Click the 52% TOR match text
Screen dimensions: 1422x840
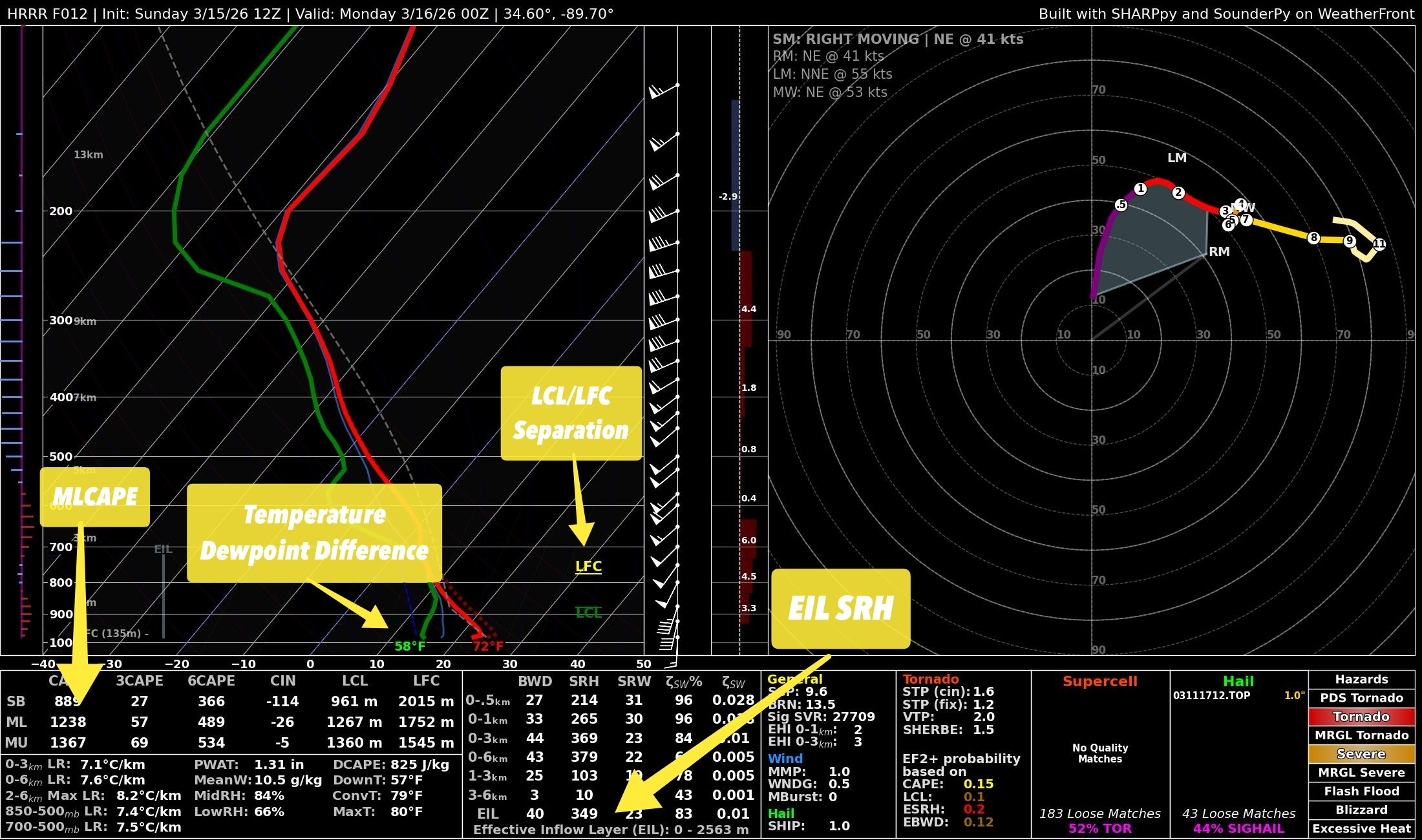tap(1099, 828)
